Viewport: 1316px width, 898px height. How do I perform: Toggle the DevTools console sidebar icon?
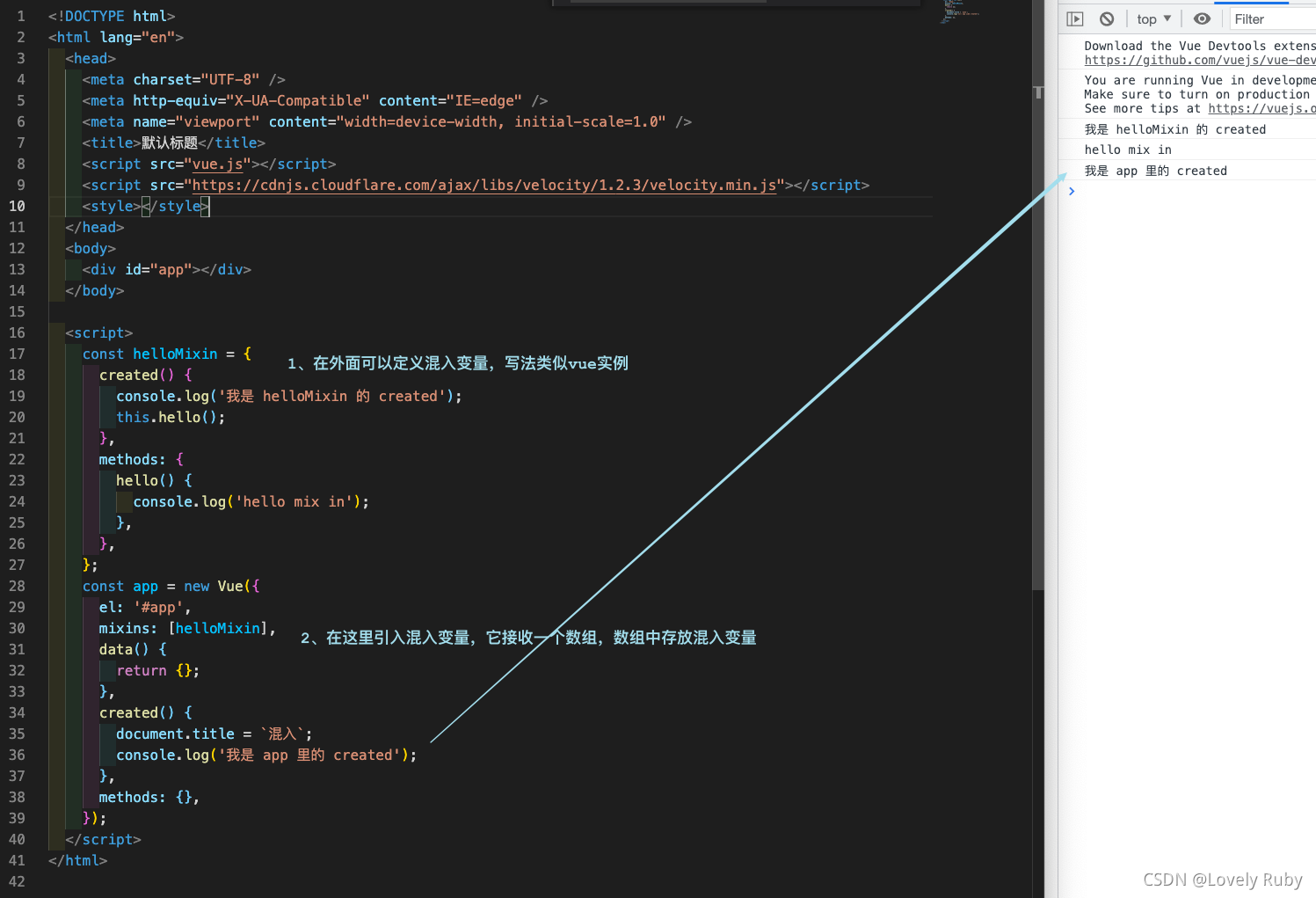tap(1074, 18)
